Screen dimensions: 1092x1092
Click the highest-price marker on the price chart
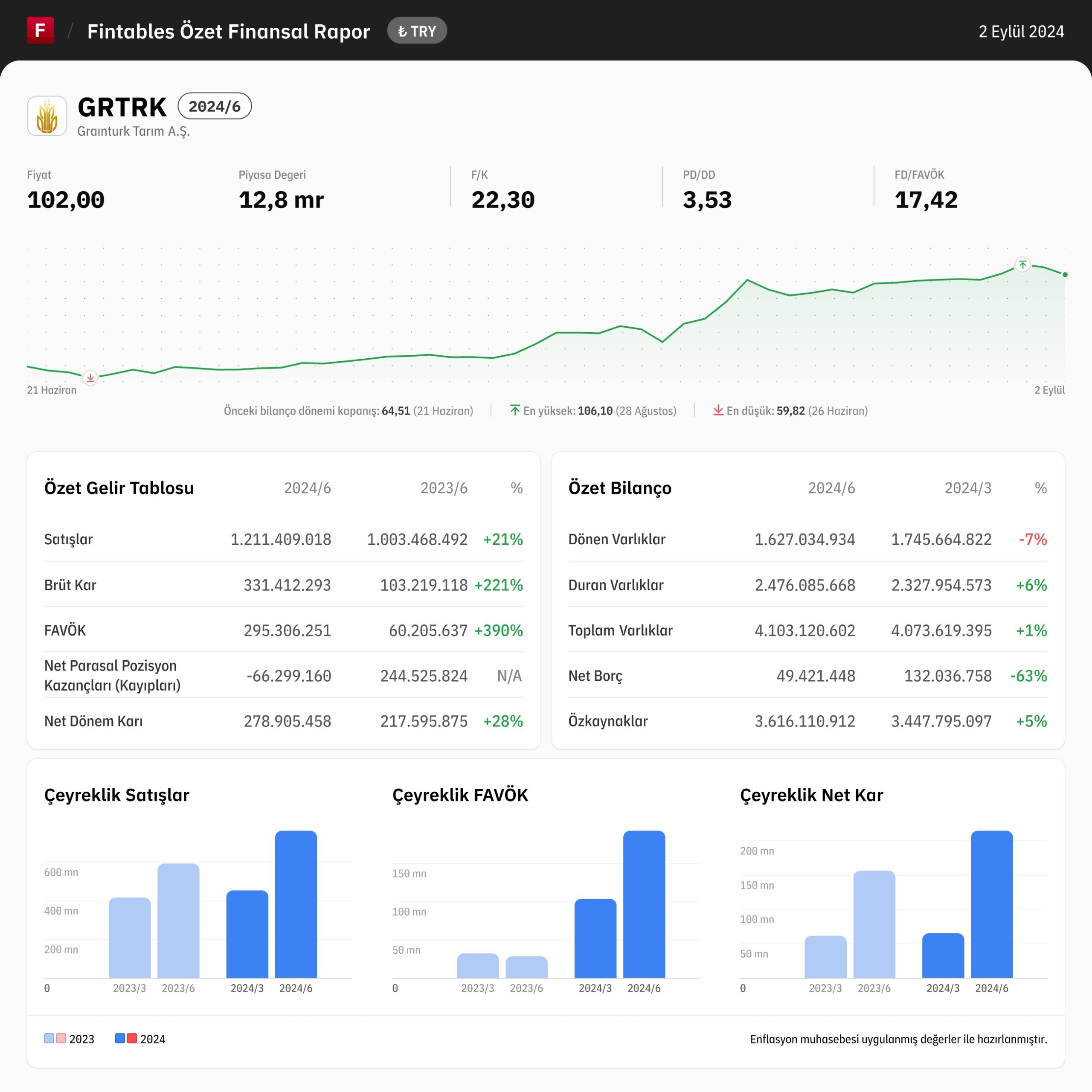[x=1022, y=264]
